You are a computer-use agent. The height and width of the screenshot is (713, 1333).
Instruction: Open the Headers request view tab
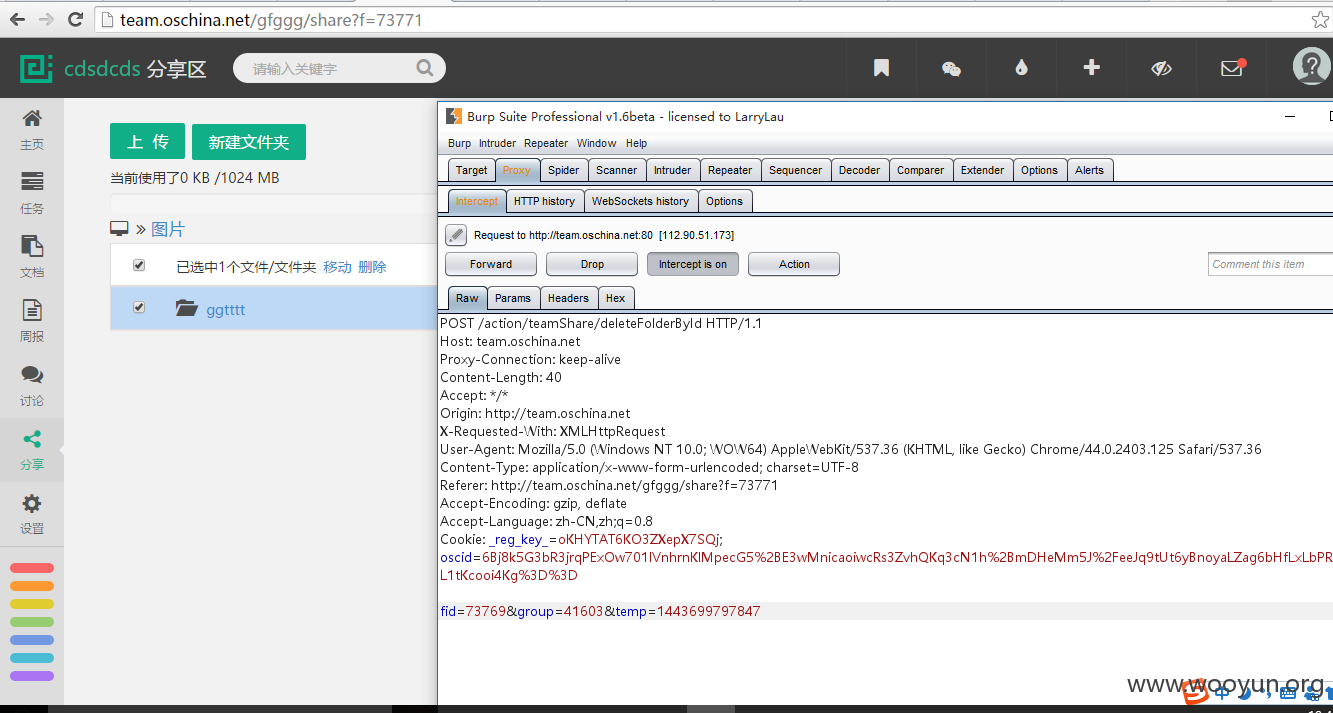click(x=568, y=298)
